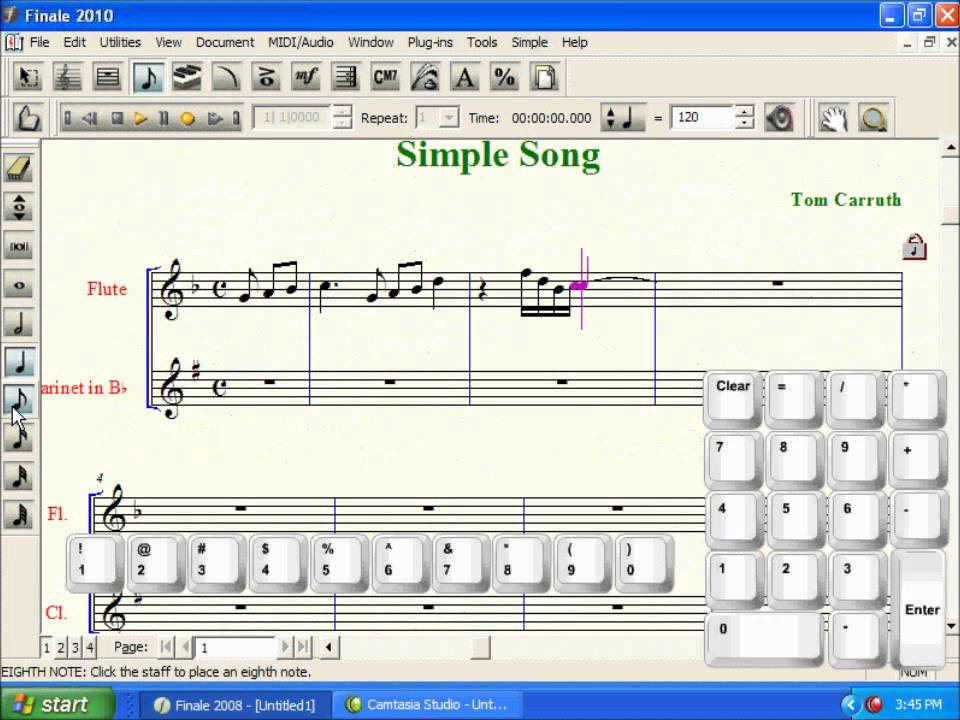The width and height of the screenshot is (960, 720).
Task: Open the Repeat count dropdown
Action: pos(449,118)
